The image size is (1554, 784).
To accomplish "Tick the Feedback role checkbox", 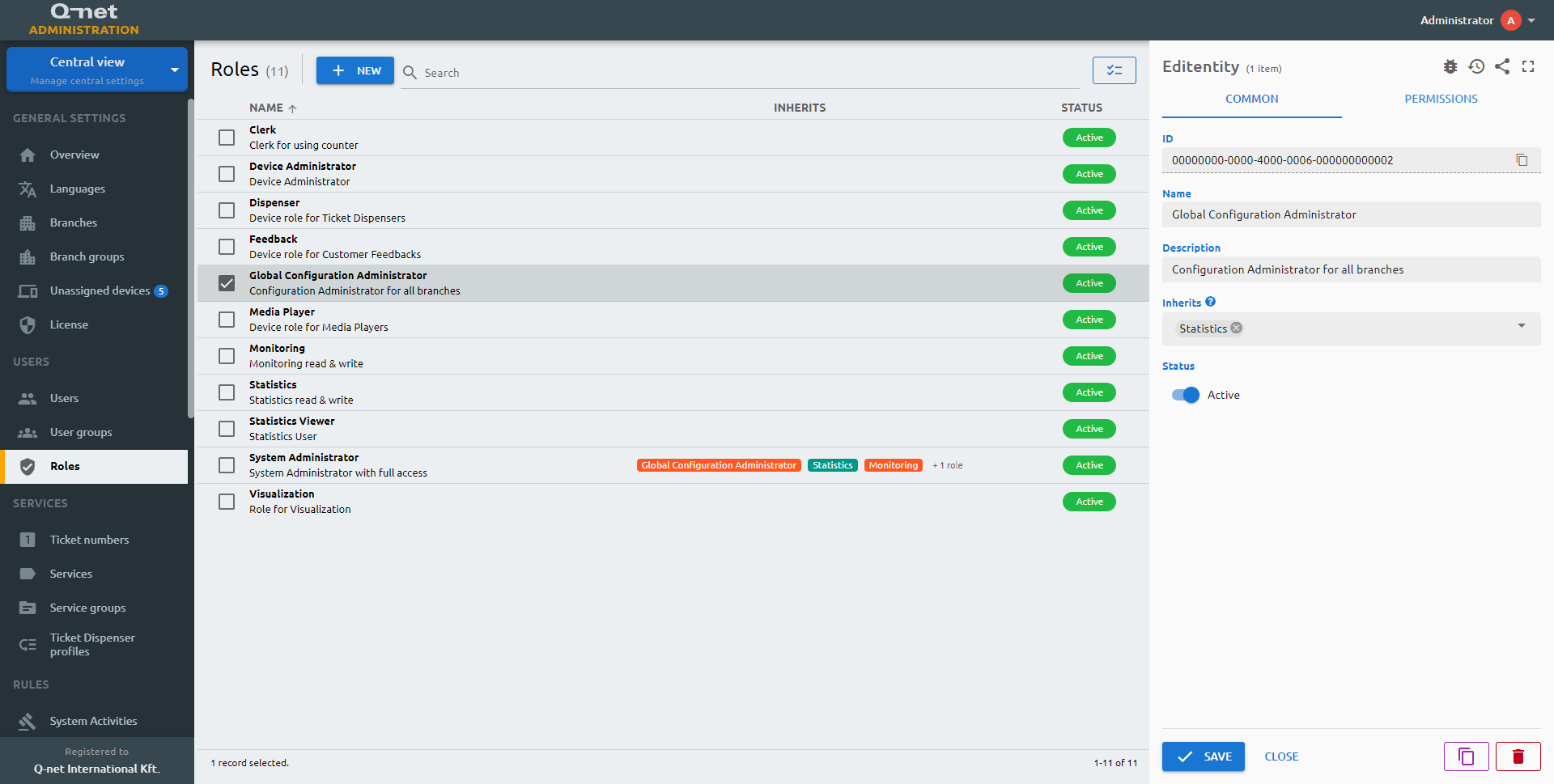I will (x=227, y=247).
